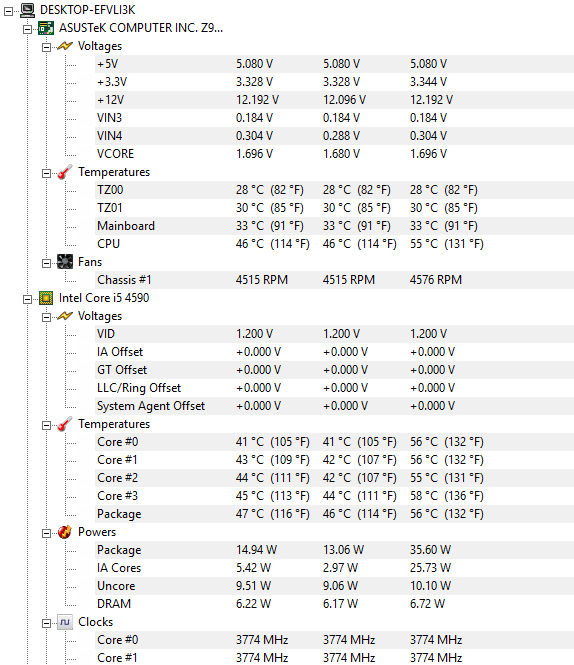Click the ASUSTeK motherboard icon
574x665 pixels.
(46, 28)
